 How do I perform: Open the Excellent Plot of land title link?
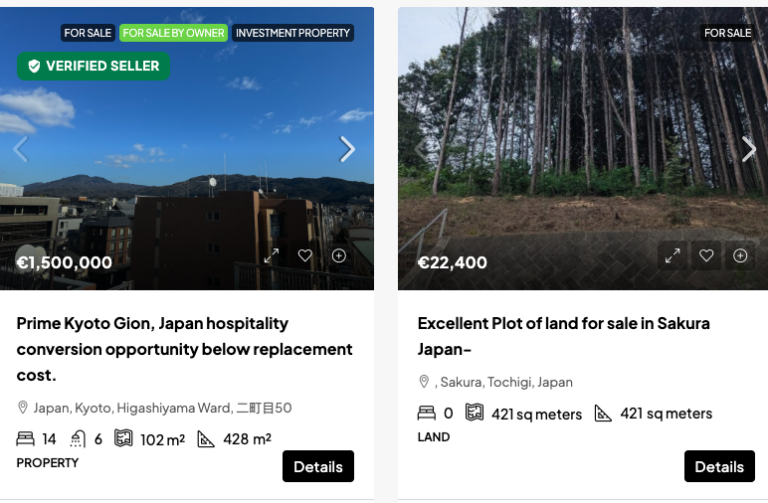(563, 336)
